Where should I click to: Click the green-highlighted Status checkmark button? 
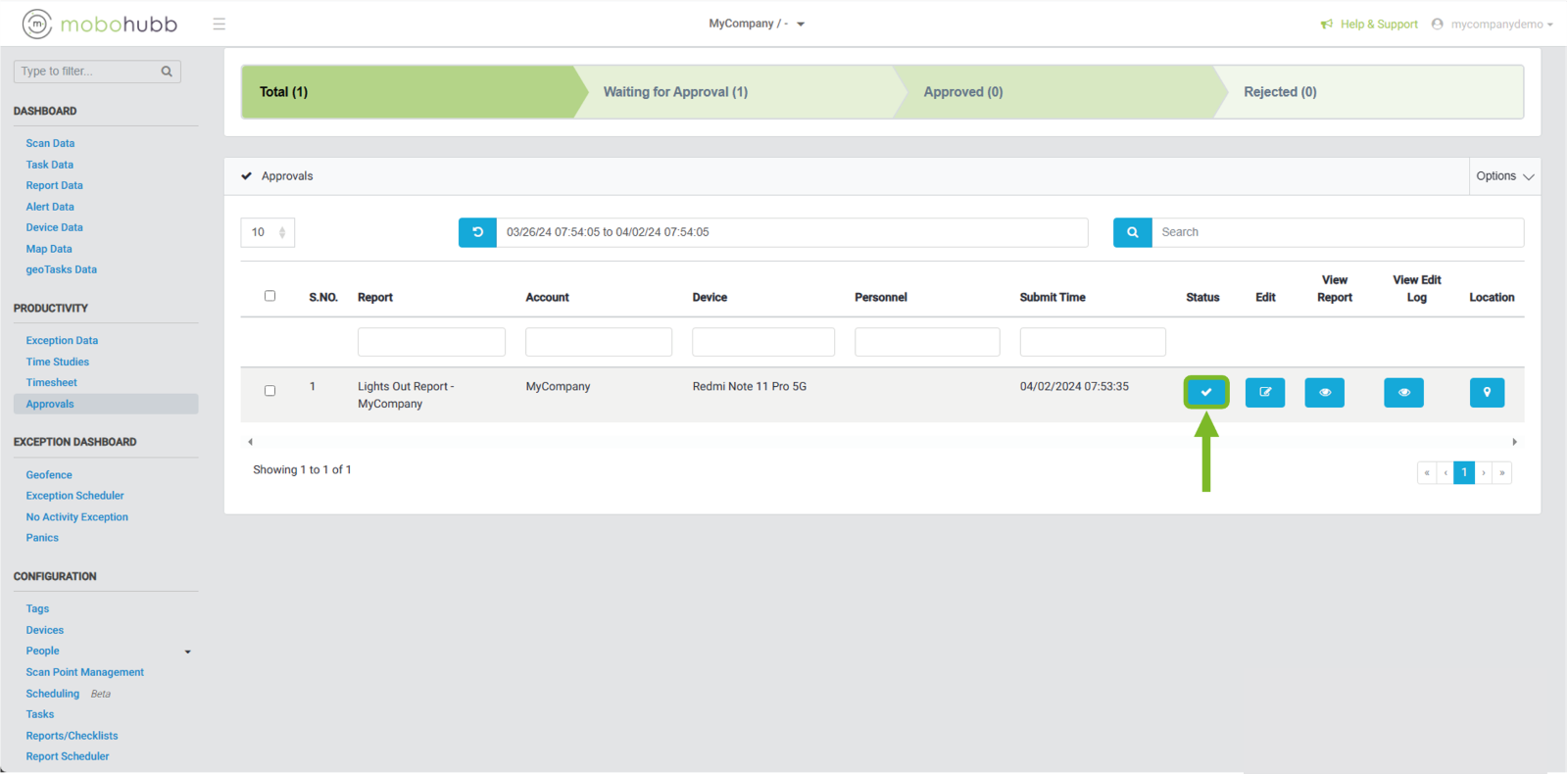[1205, 392]
